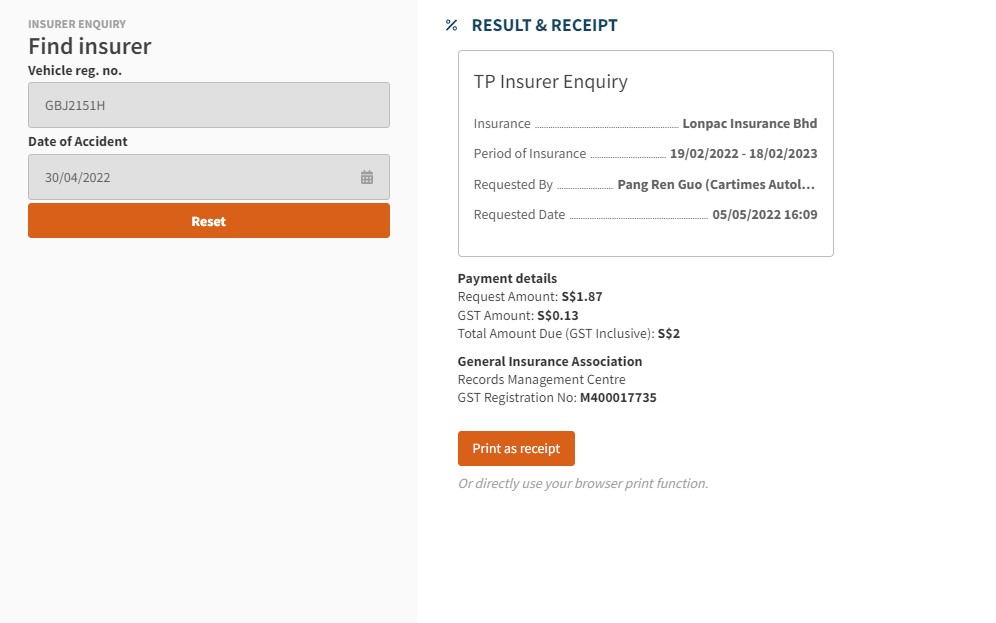Click the Print as receipt button
The width and height of the screenshot is (996, 623).
pyautogui.click(x=516, y=449)
